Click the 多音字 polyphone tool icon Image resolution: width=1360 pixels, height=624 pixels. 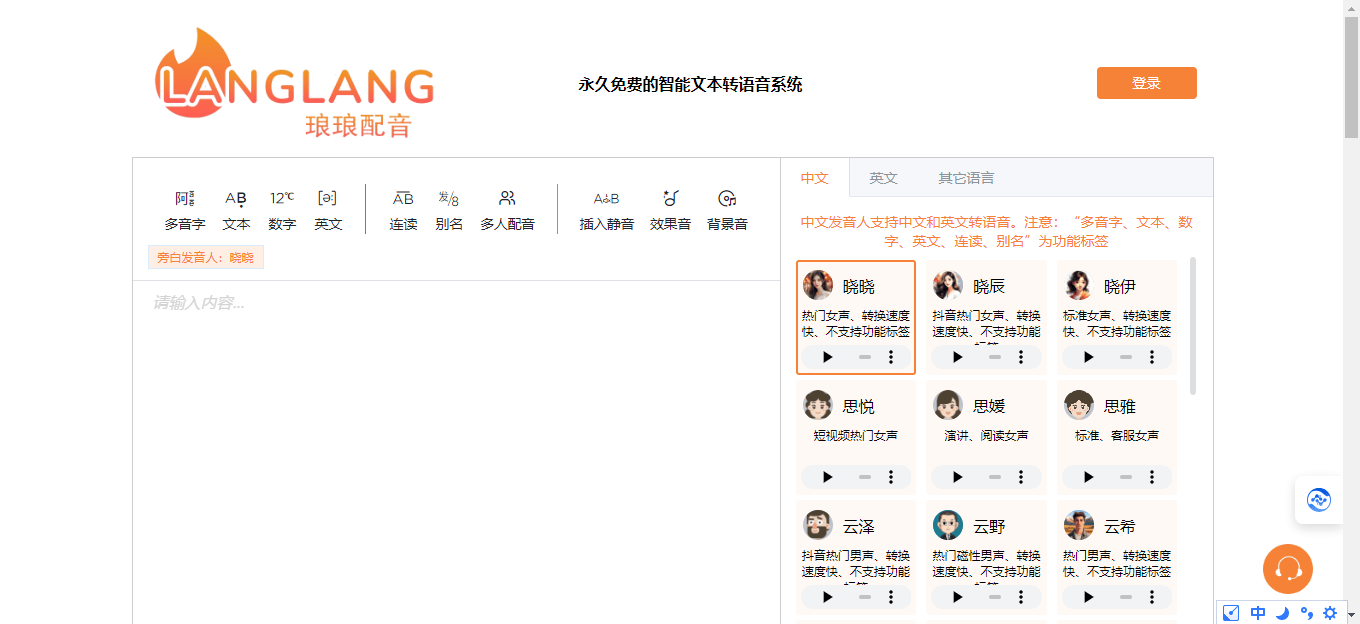point(185,199)
